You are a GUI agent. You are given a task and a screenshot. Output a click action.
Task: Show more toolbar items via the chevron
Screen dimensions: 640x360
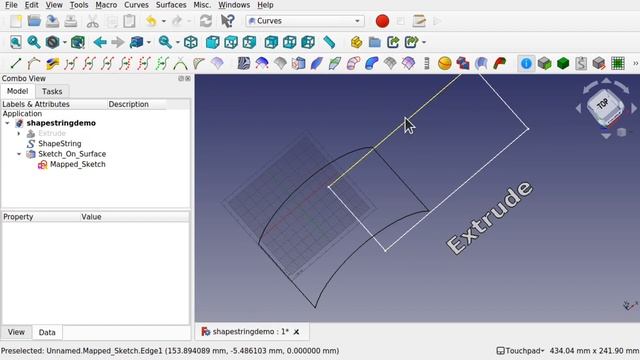(636, 63)
